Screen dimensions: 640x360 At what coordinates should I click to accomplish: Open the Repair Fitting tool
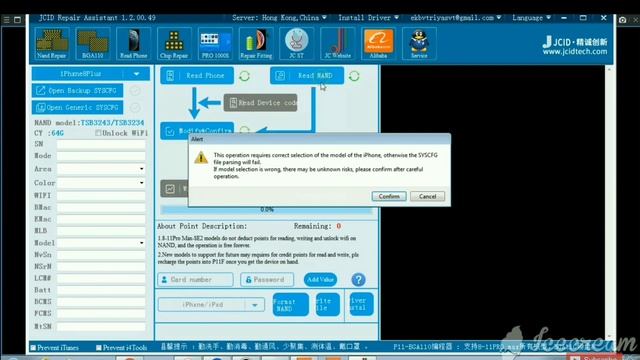pyautogui.click(x=256, y=44)
